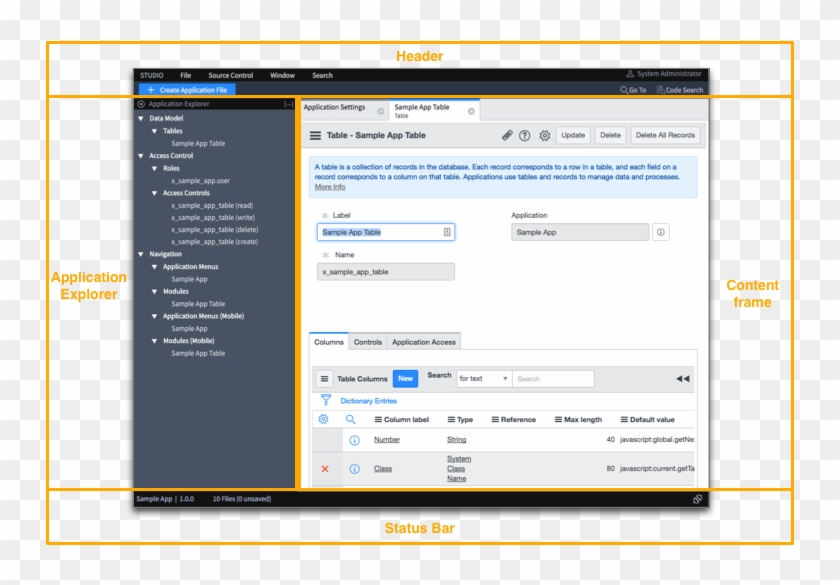Click the link icon in status bar
The image size is (840, 585).
coord(697,499)
